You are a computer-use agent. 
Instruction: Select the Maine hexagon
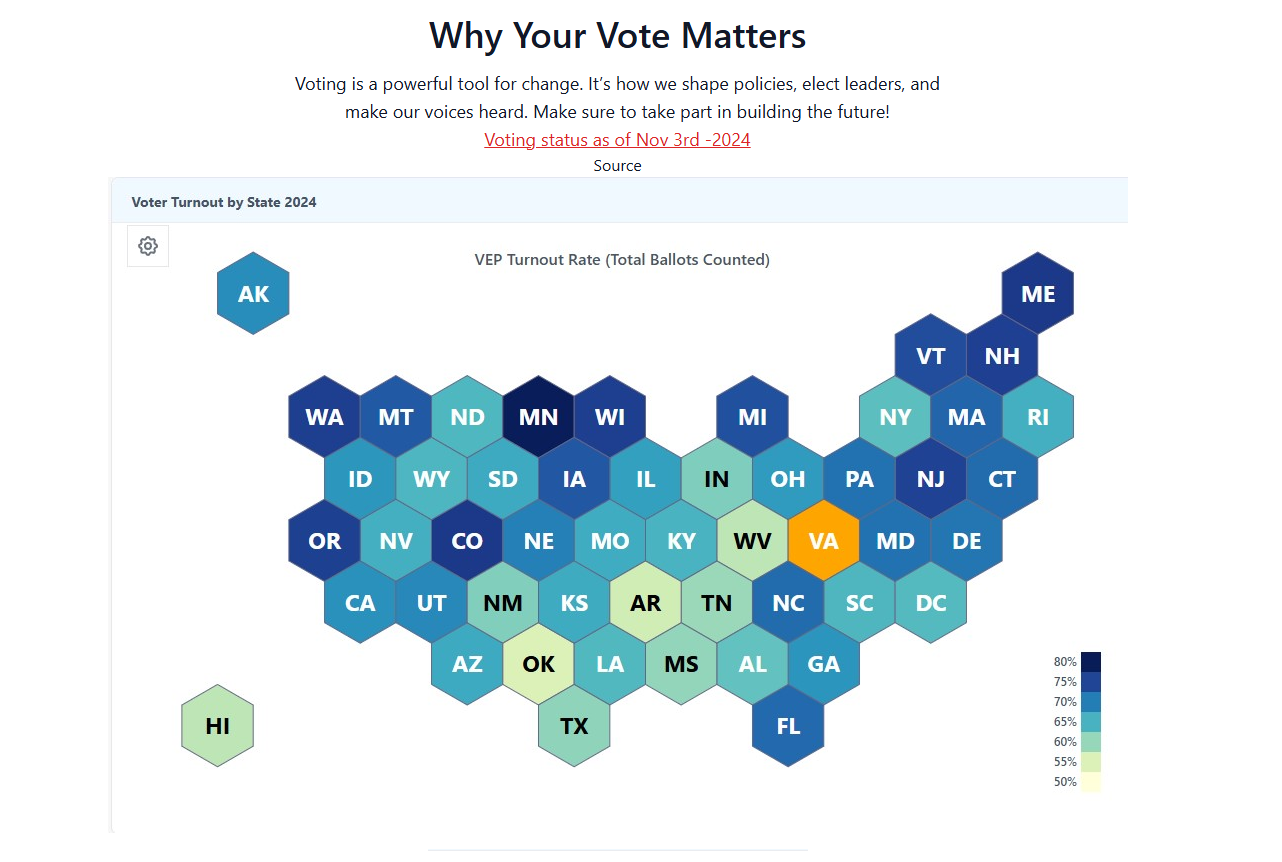(x=1038, y=293)
